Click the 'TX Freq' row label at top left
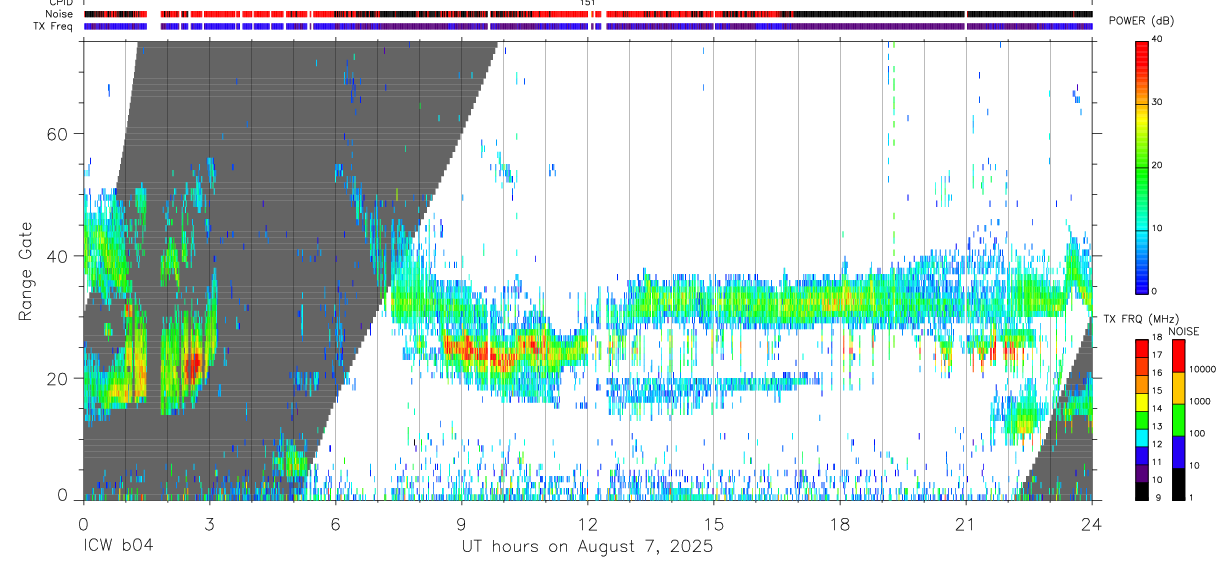This screenshot has width=1228, height=567. [x=53, y=26]
